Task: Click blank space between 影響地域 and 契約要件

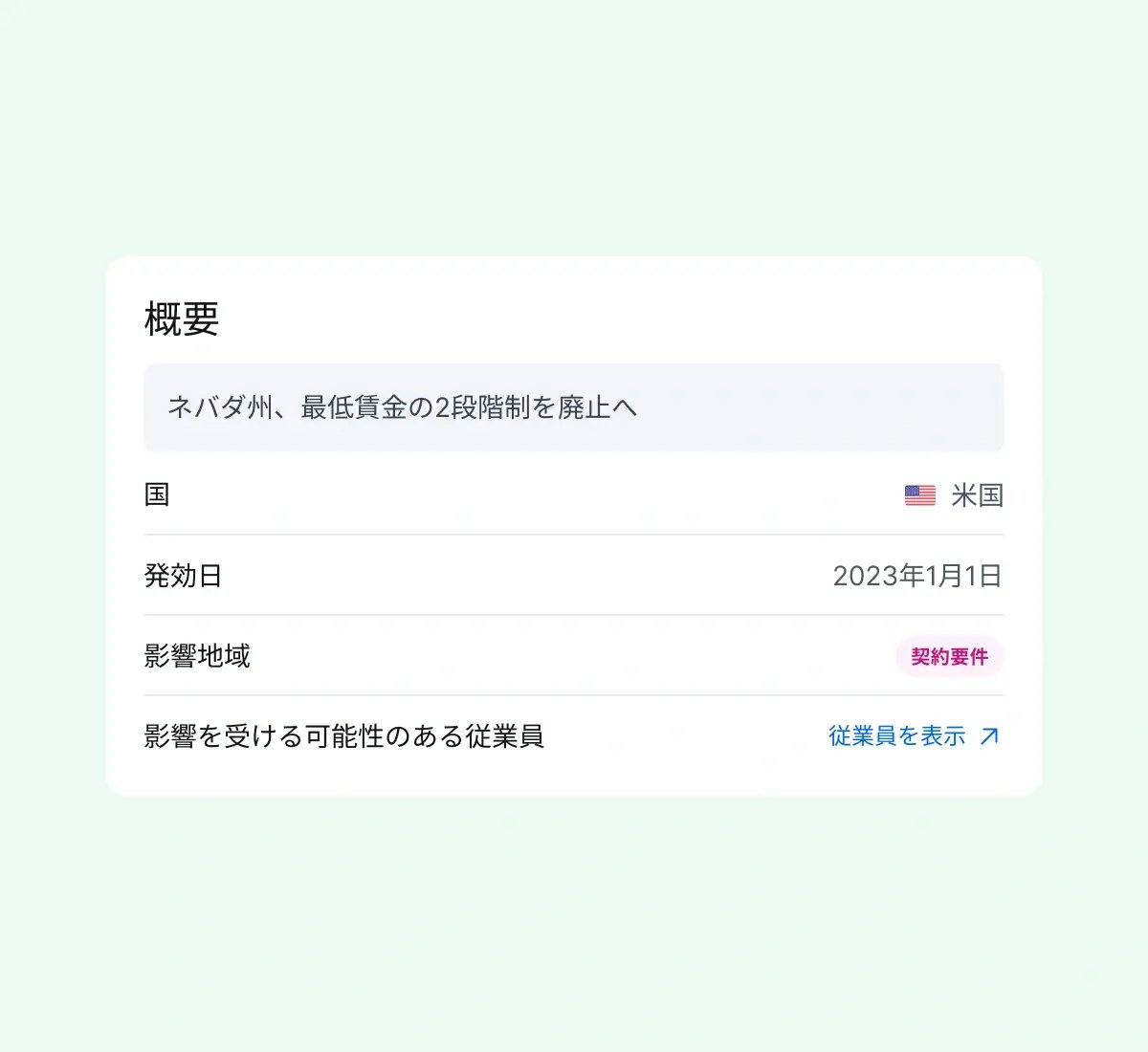Action: click(574, 656)
